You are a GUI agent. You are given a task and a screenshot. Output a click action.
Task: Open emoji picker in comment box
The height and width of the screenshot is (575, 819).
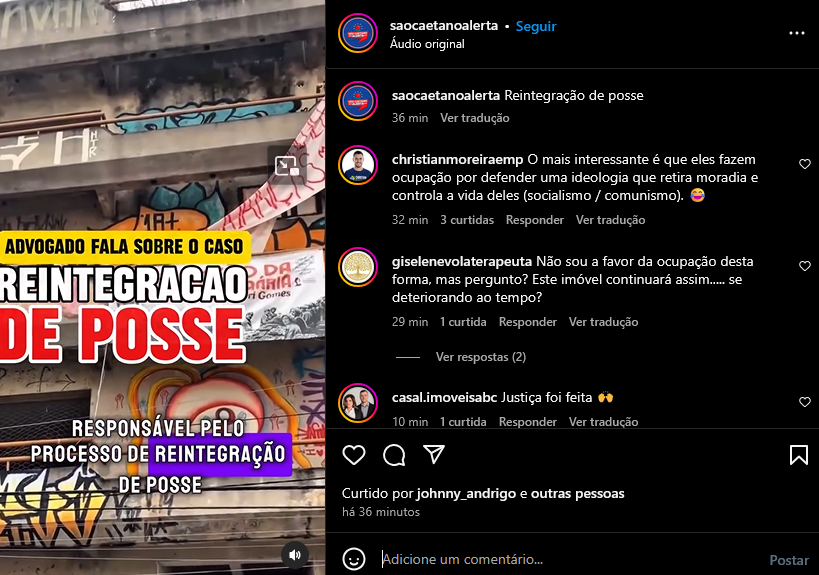pos(354,559)
